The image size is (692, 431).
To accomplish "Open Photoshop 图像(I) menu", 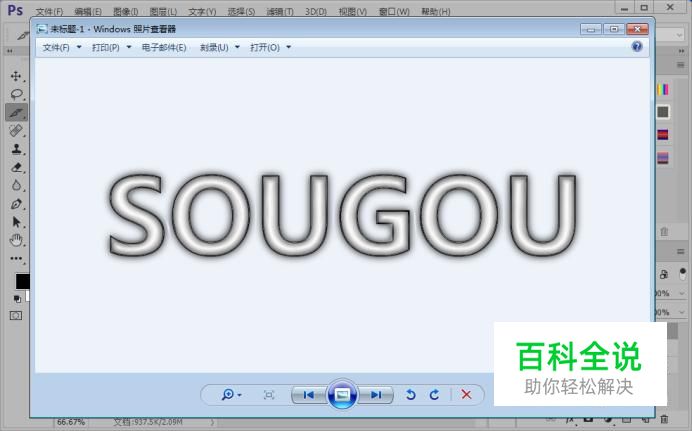I will coord(125,11).
